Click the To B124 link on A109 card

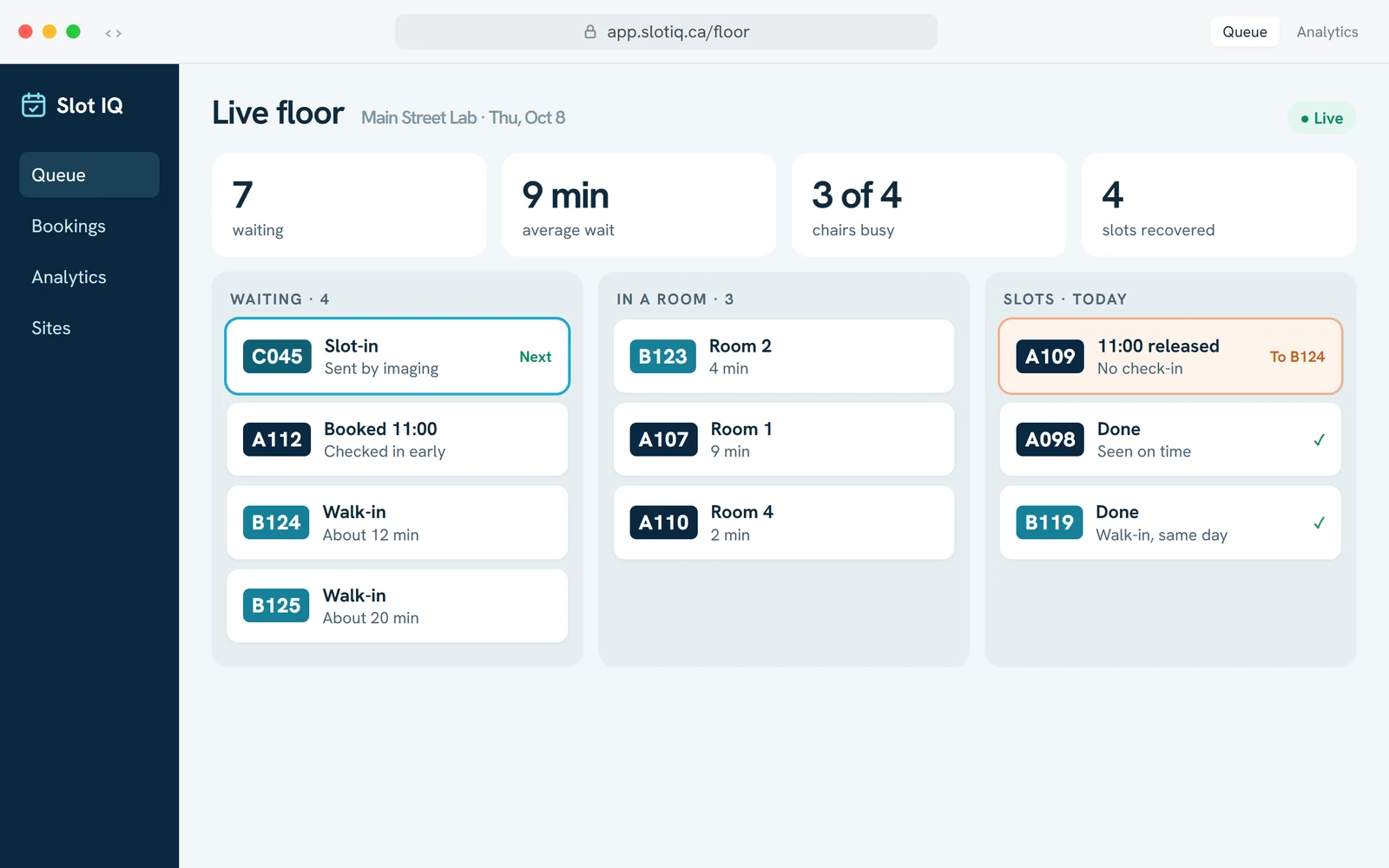point(1297,357)
